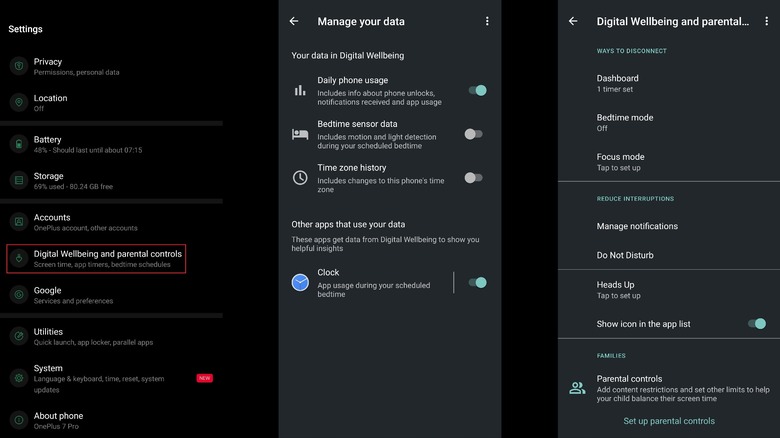Open Focus mode setup
Viewport: 780px width, 438px height.
point(621,161)
